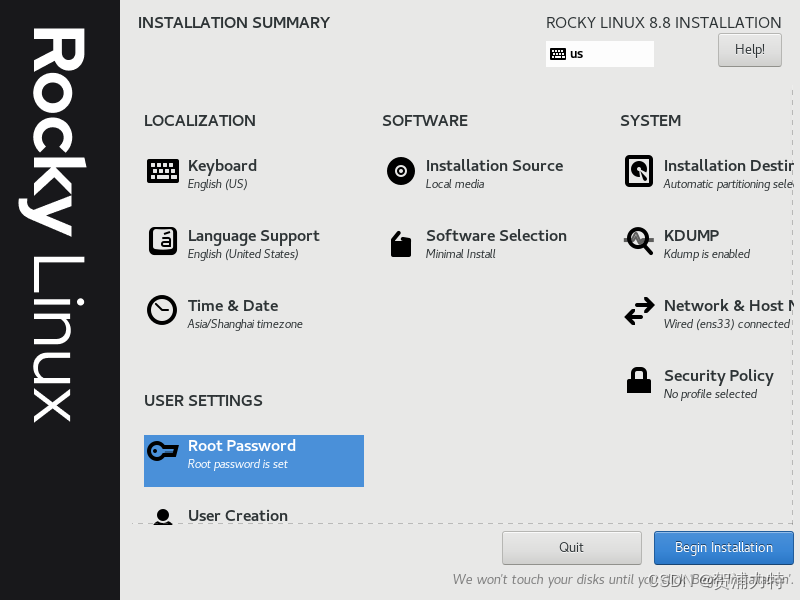Open the Software Selection package icon
This screenshot has width=800, height=600.
click(x=401, y=244)
